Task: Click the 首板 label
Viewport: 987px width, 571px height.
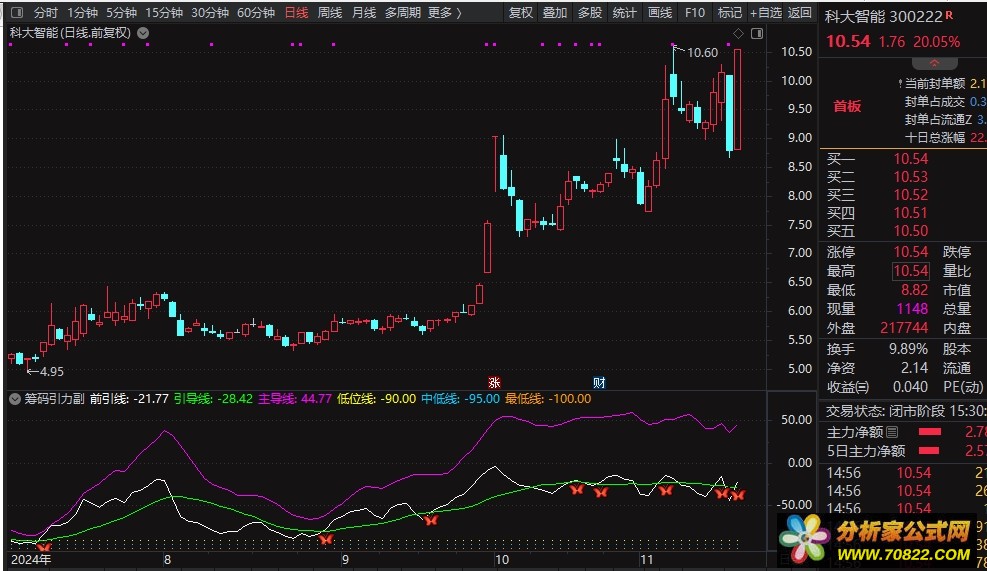Action: 847,106
